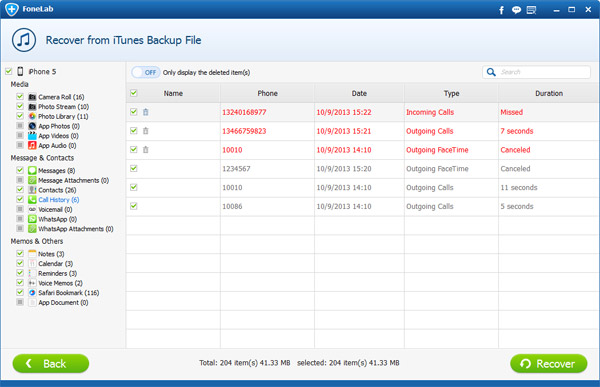Image resolution: width=600 pixels, height=387 pixels.
Task: Sort by the Date column header
Action: [359, 93]
